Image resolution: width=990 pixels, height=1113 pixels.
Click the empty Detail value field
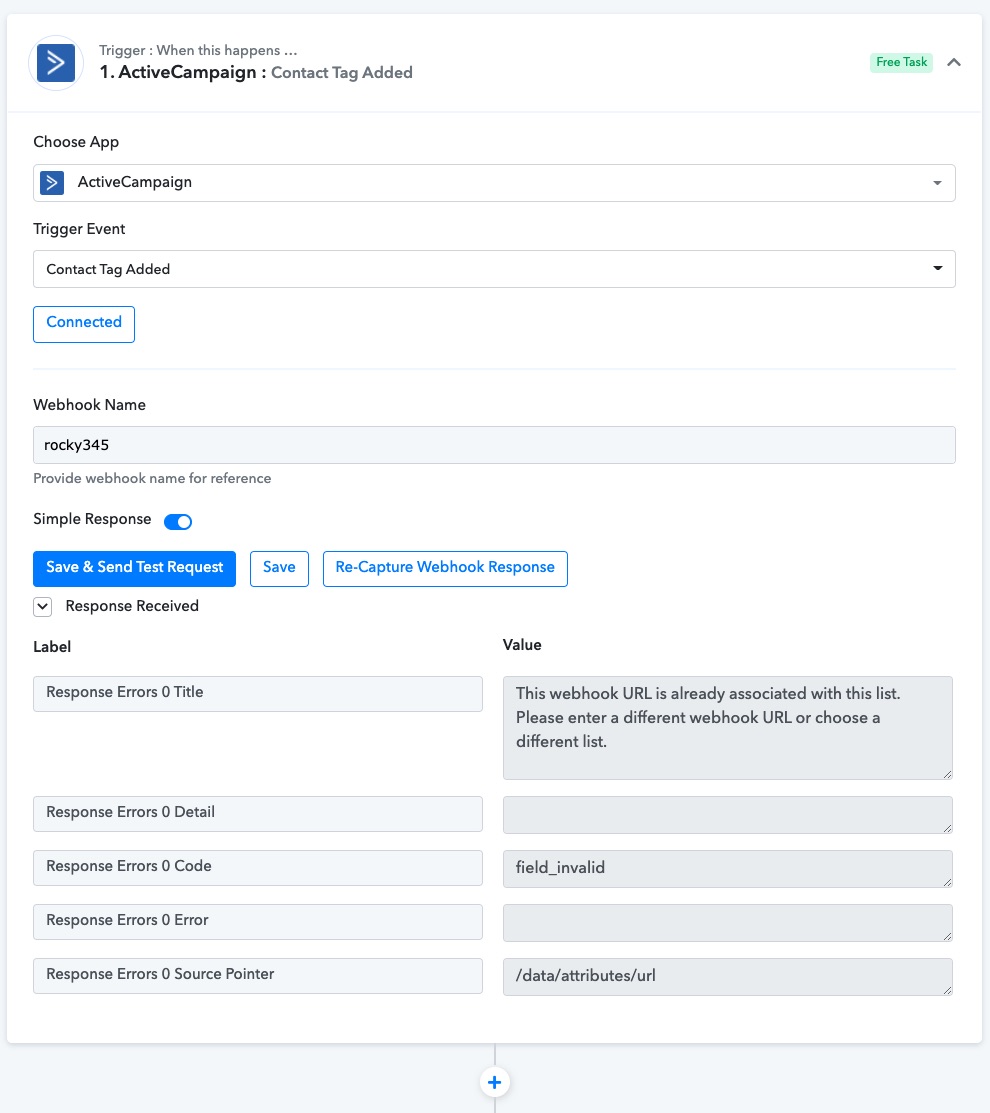pyautogui.click(x=727, y=815)
